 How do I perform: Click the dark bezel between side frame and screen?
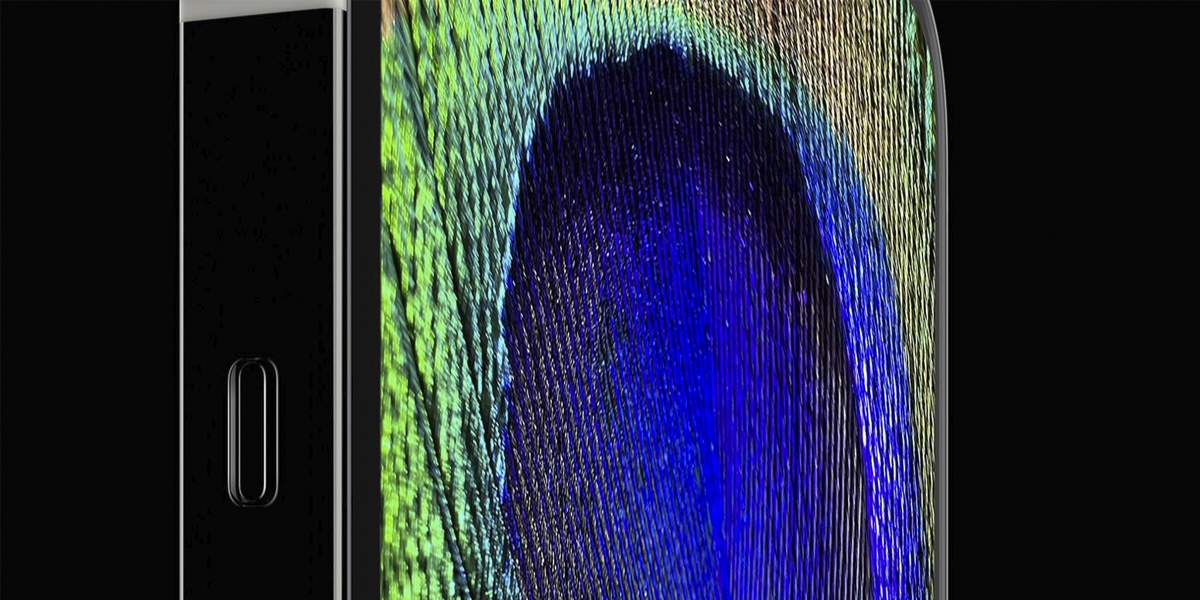click(x=364, y=300)
